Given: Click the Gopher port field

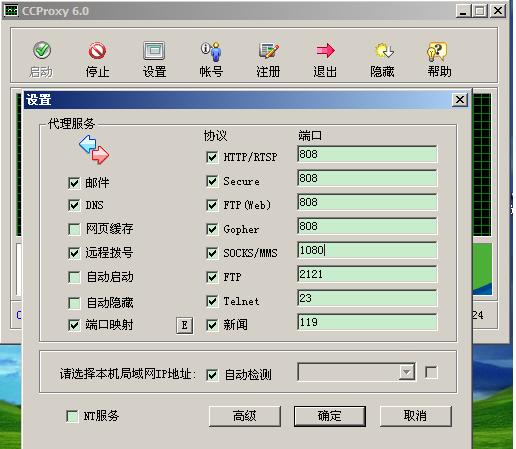Looking at the screenshot, I should pos(367,226).
